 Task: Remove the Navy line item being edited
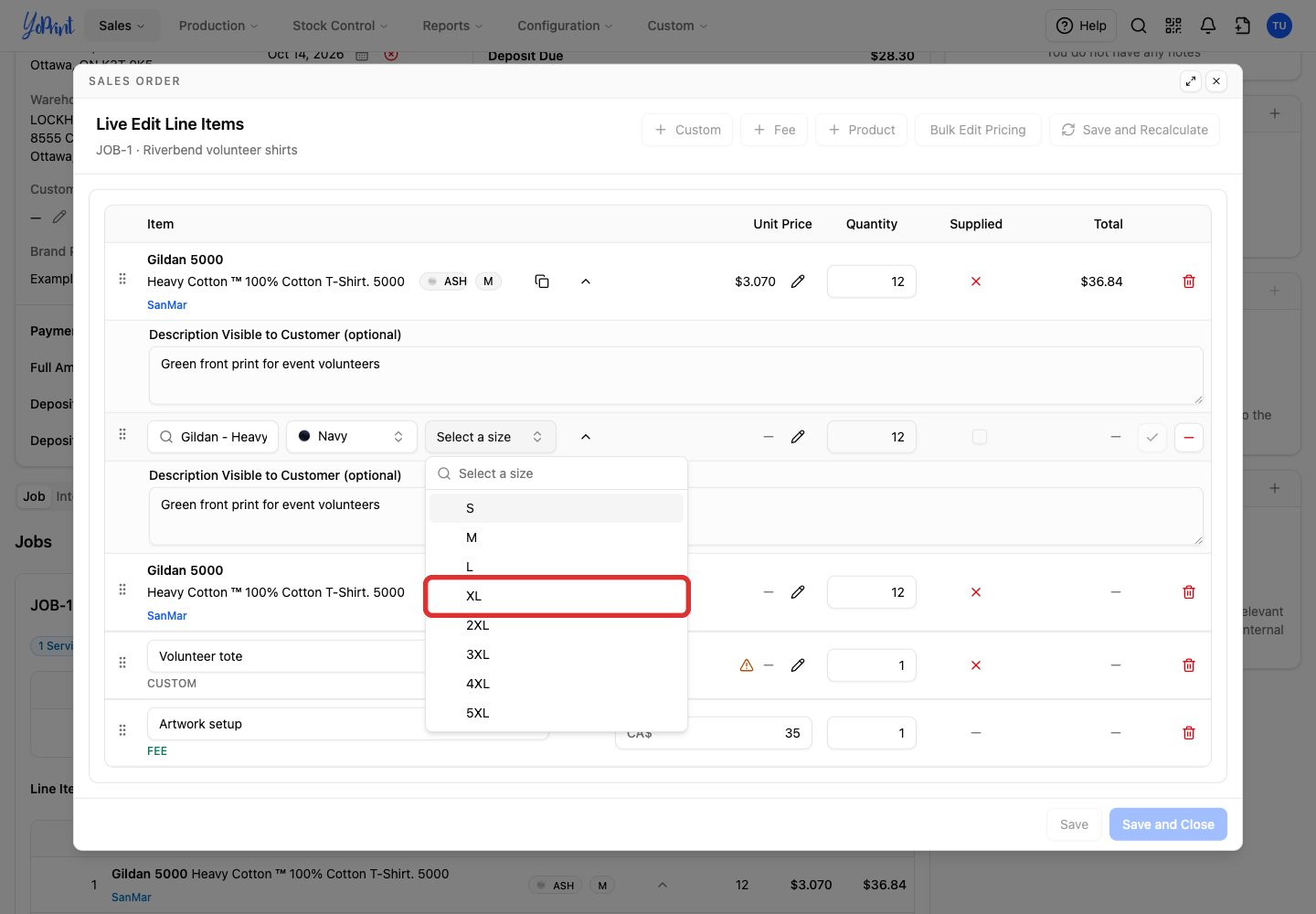(1189, 437)
